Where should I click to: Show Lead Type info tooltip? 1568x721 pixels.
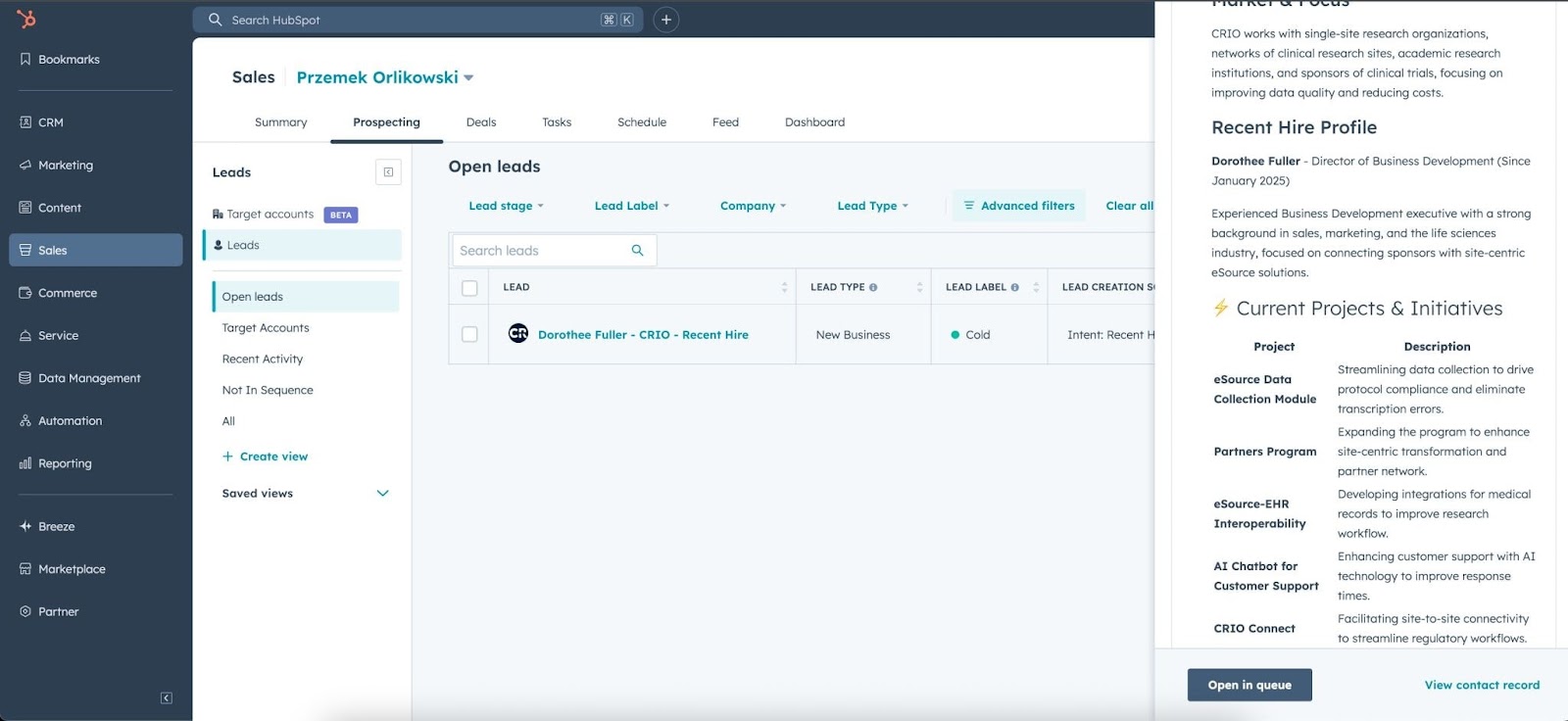[873, 287]
